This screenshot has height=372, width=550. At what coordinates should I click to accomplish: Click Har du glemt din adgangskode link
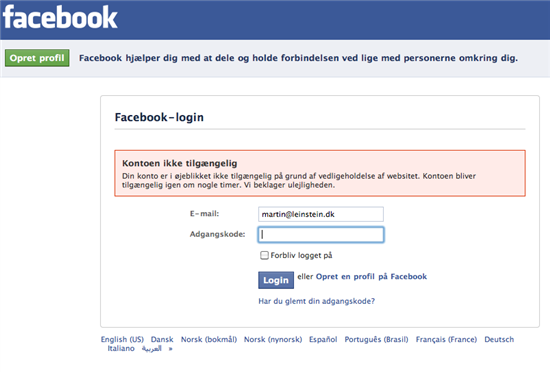coord(316,301)
